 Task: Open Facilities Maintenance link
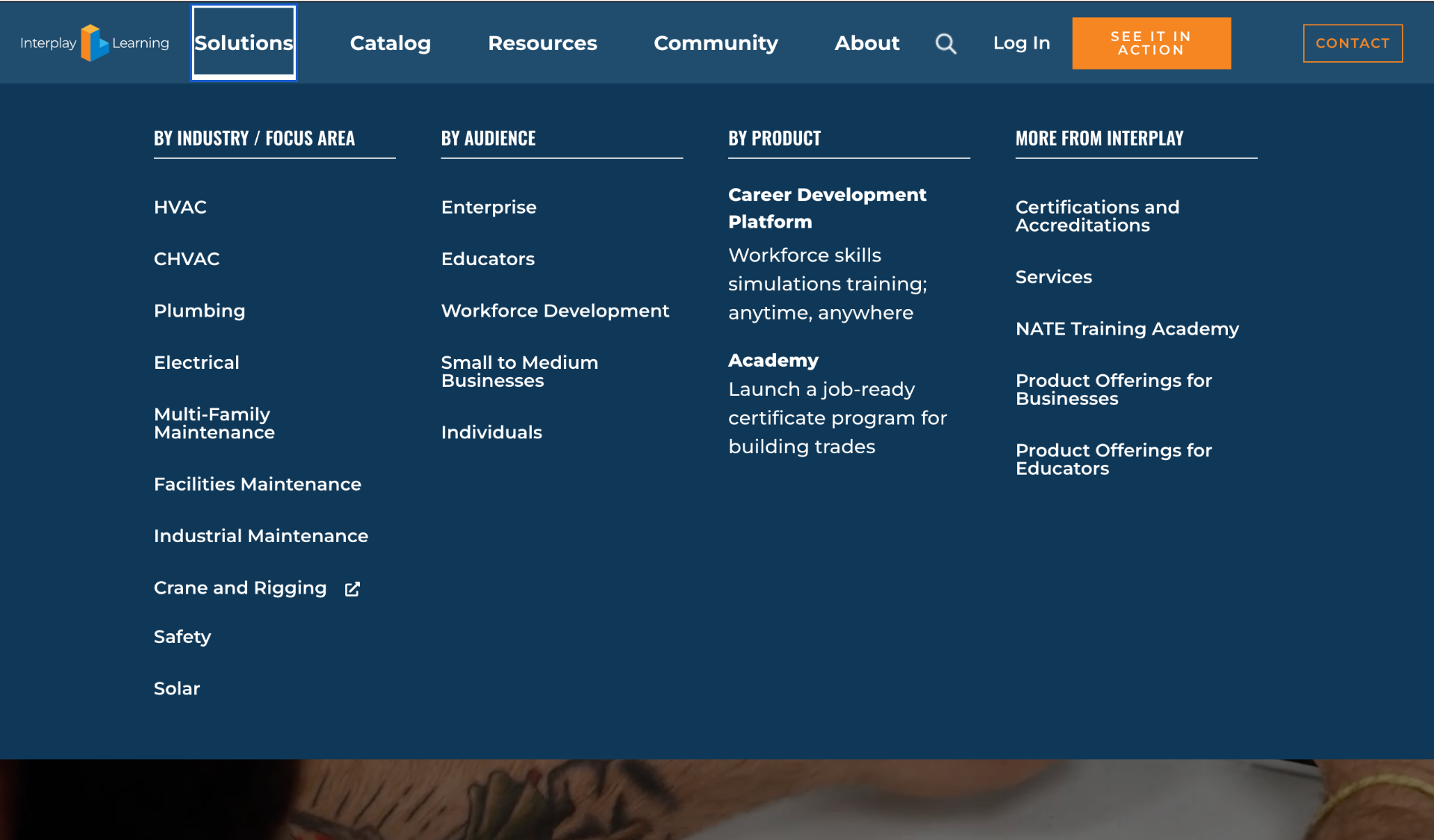click(258, 485)
